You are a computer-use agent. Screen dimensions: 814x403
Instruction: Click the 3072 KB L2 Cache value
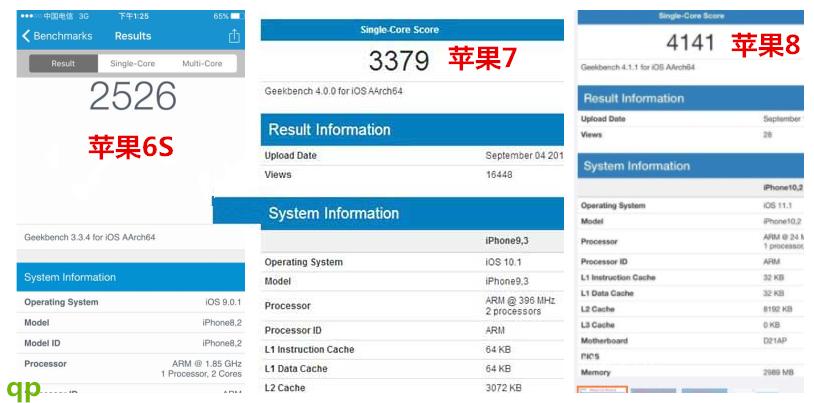click(x=504, y=387)
